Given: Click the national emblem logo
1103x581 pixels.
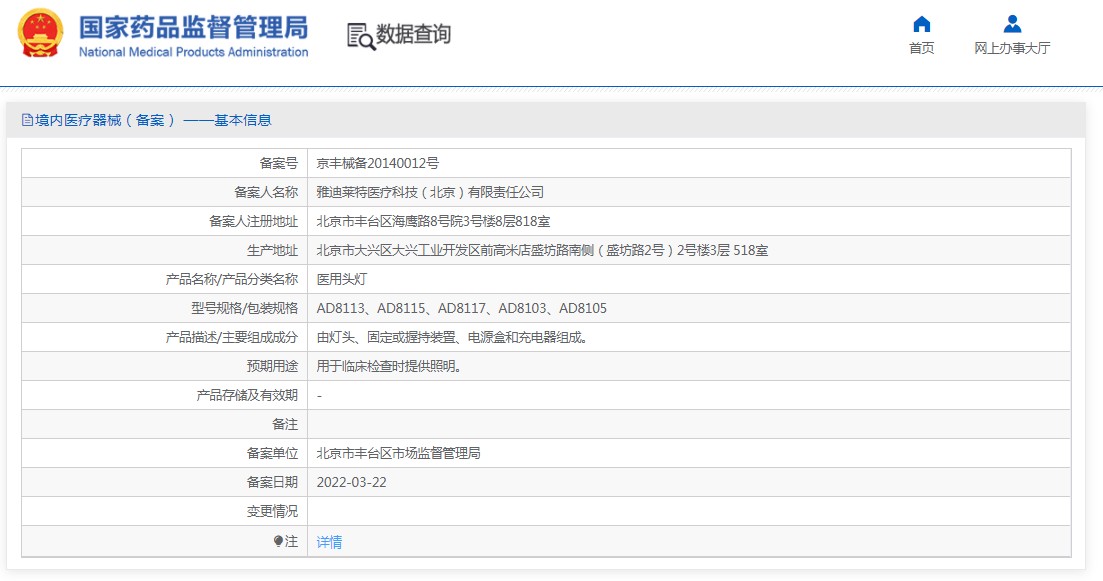Looking at the screenshot, I should point(41,33).
